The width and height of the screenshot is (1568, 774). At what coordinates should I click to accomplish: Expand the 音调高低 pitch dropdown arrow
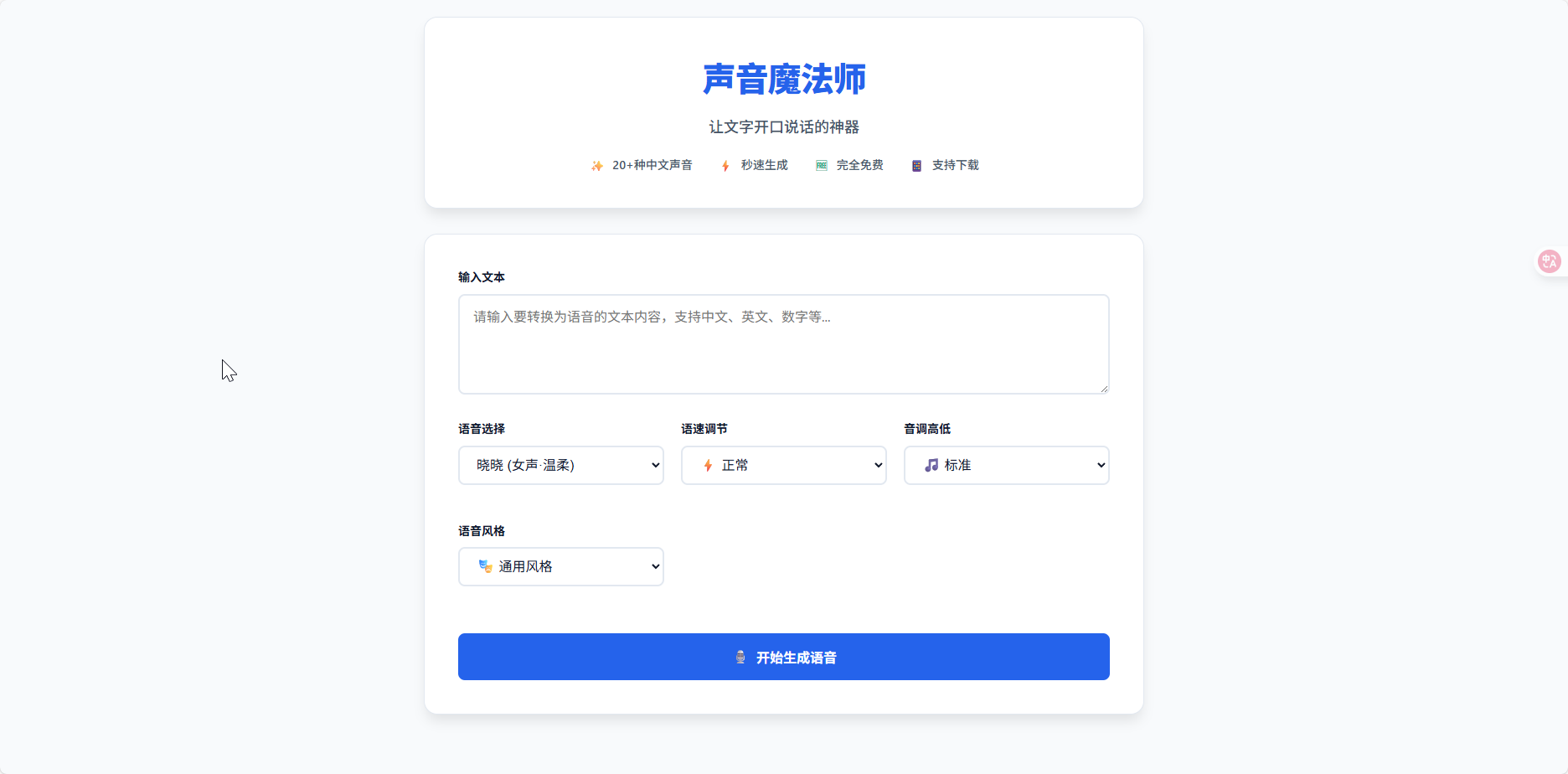[x=1101, y=465]
